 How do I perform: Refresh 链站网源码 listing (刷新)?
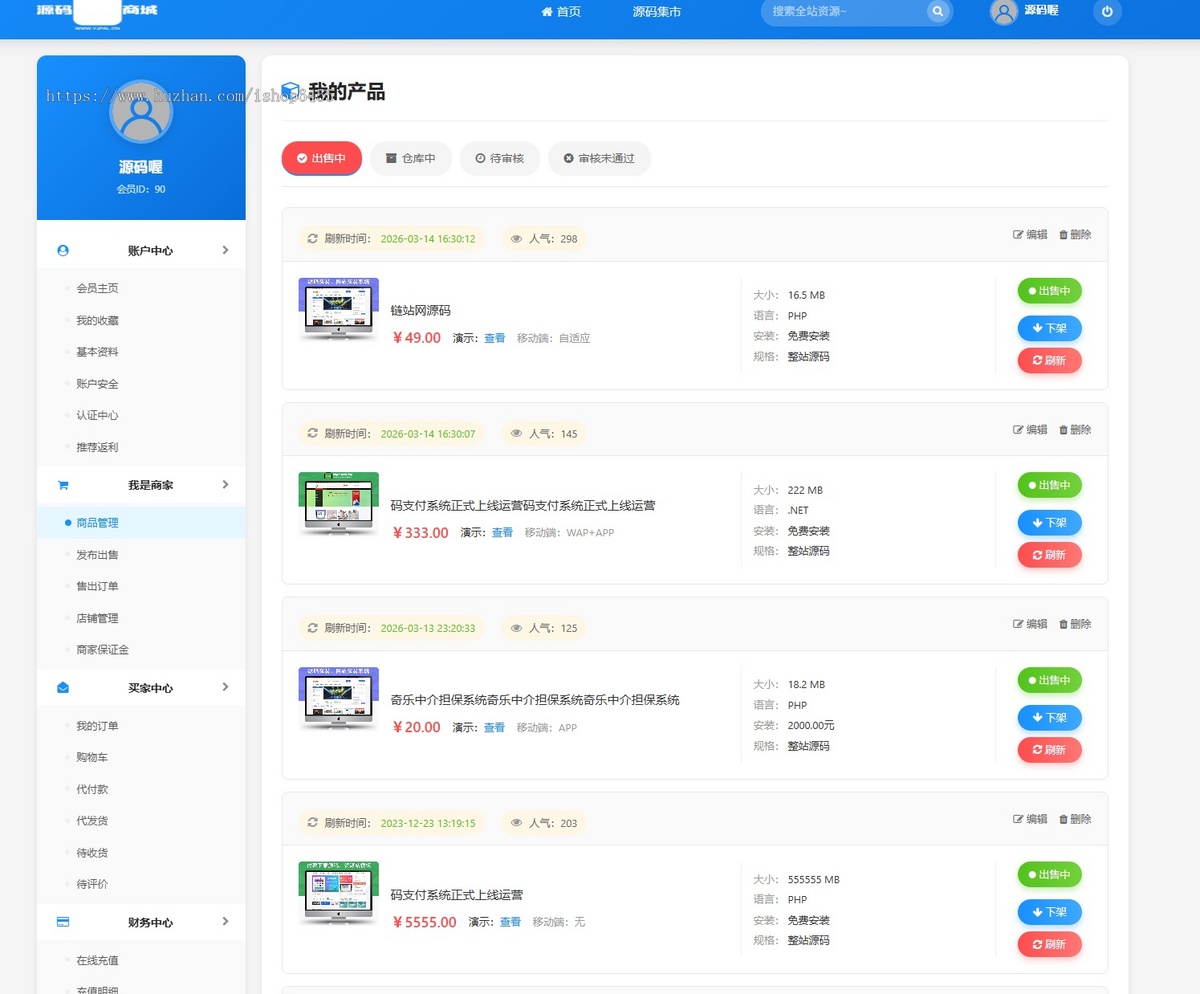[x=1050, y=360]
